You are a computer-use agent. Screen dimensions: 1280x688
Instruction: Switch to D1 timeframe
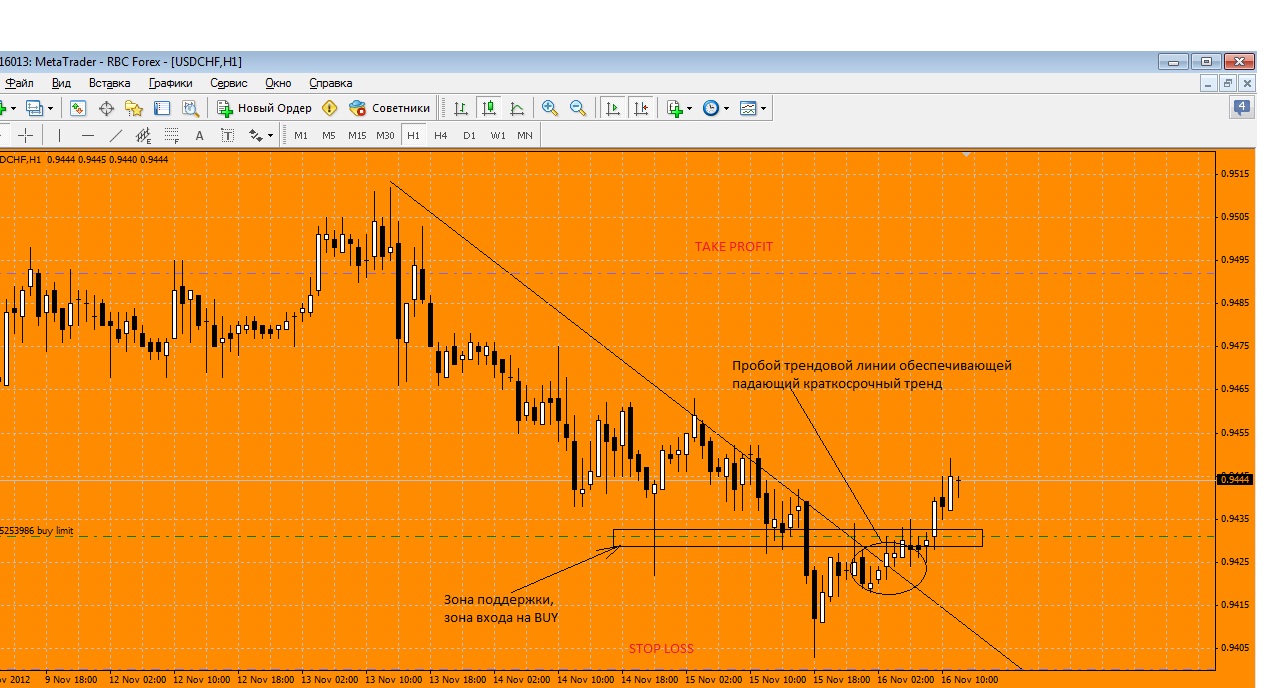coord(469,135)
